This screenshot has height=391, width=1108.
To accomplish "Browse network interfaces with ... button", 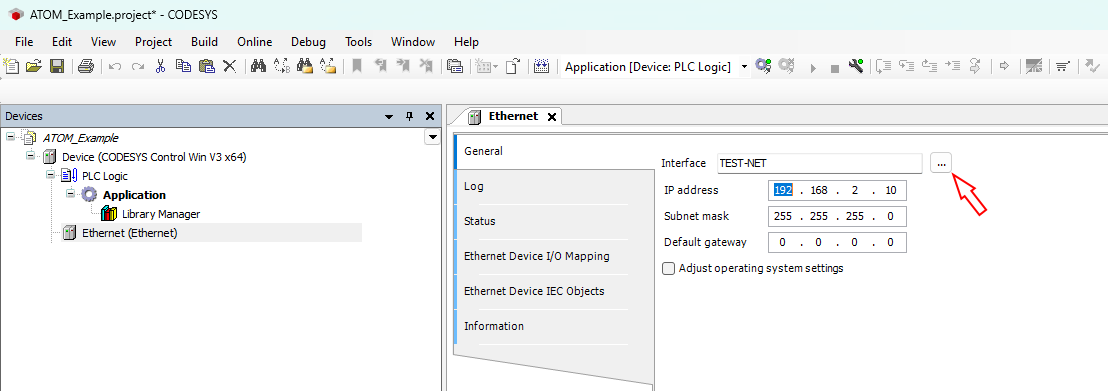I will (x=941, y=163).
